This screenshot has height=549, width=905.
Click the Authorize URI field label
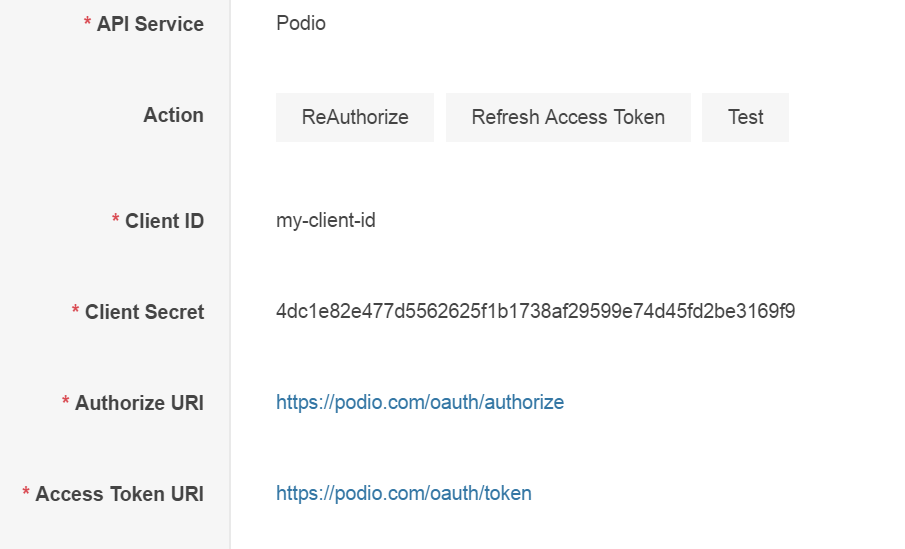pos(139,403)
